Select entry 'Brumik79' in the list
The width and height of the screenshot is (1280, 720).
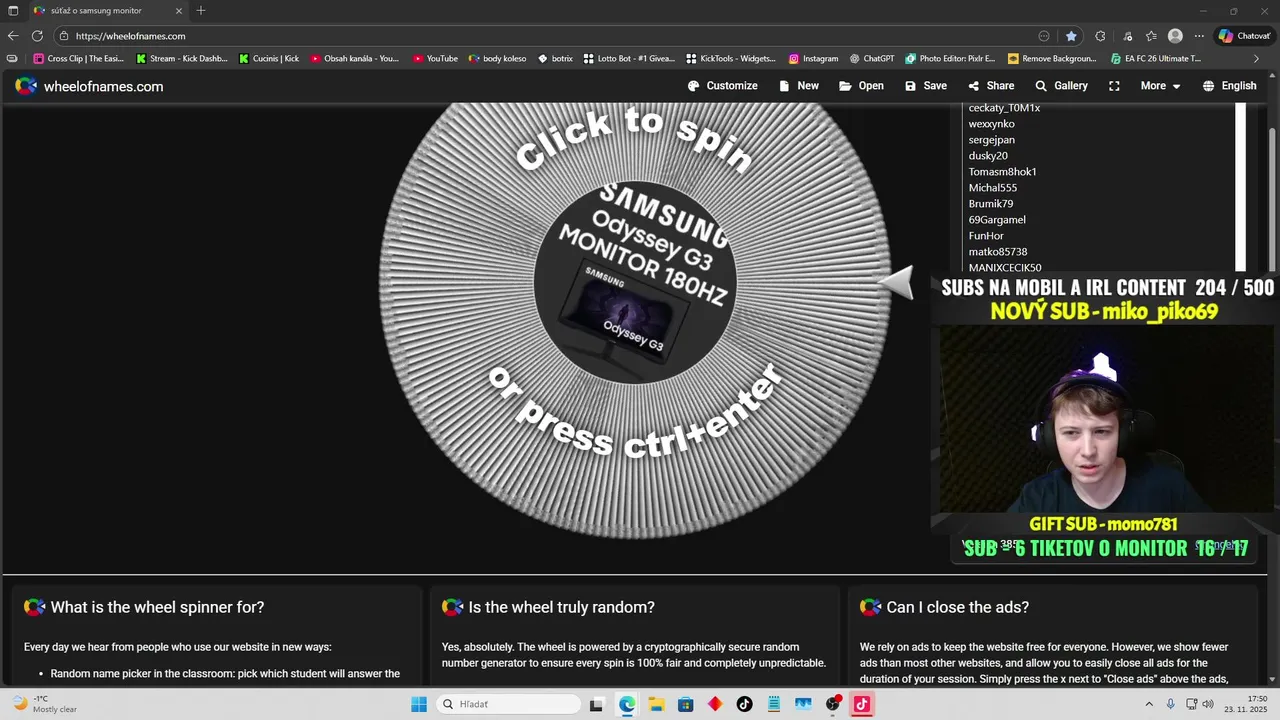pos(991,204)
